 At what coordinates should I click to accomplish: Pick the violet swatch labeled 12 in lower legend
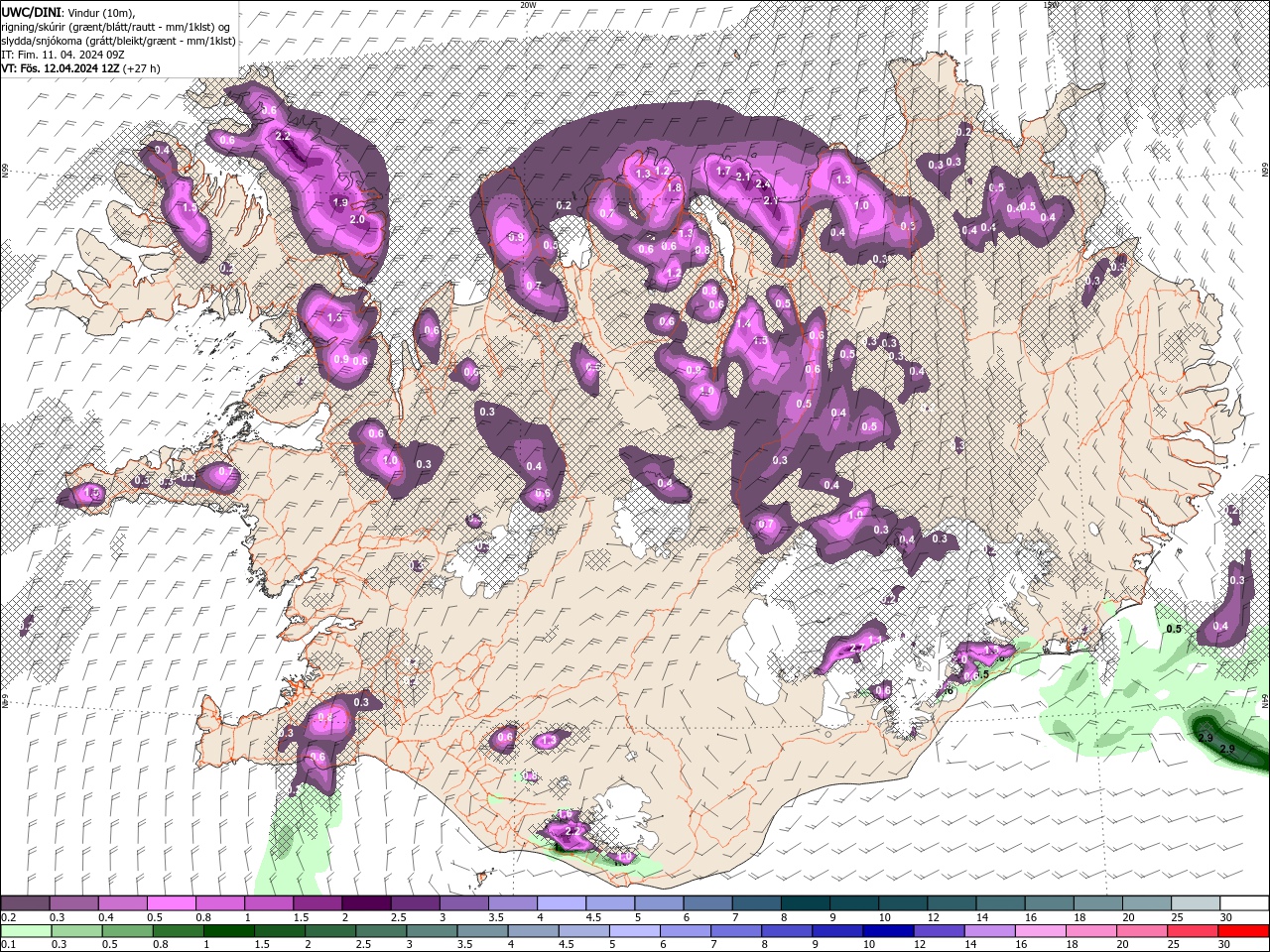click(938, 930)
